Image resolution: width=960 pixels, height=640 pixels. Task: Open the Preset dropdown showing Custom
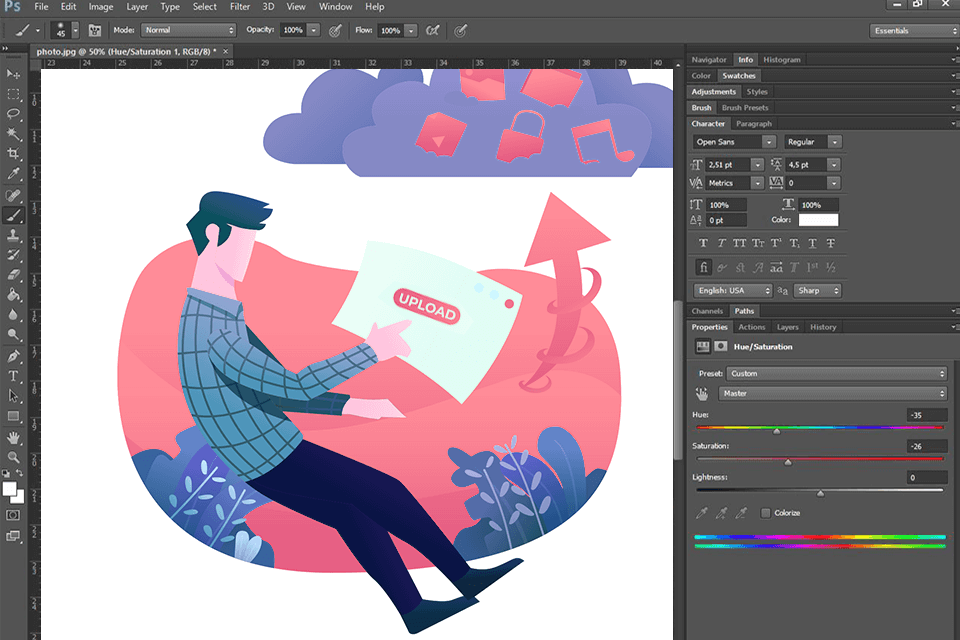[835, 373]
